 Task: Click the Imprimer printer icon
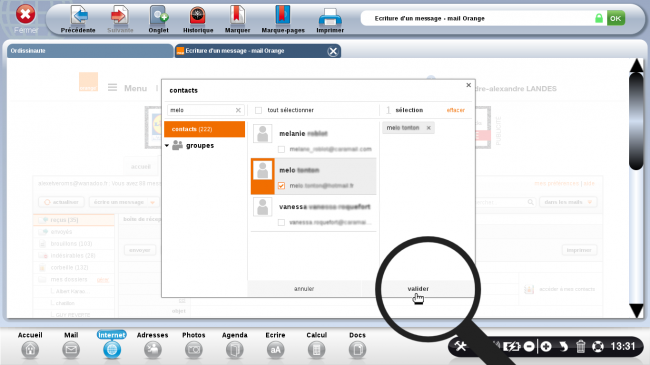pos(330,17)
